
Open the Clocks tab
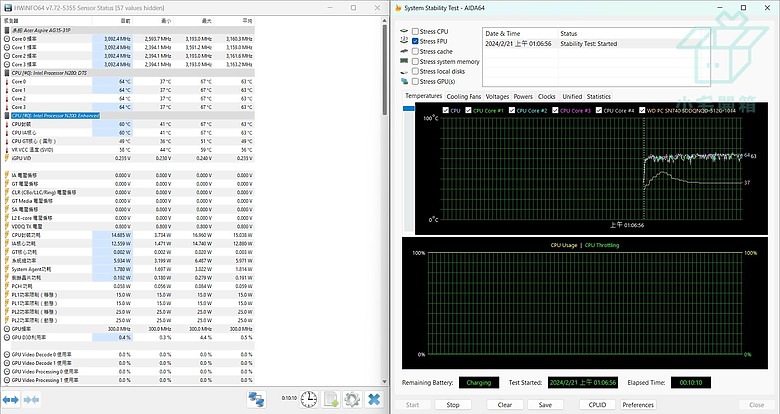click(546, 97)
